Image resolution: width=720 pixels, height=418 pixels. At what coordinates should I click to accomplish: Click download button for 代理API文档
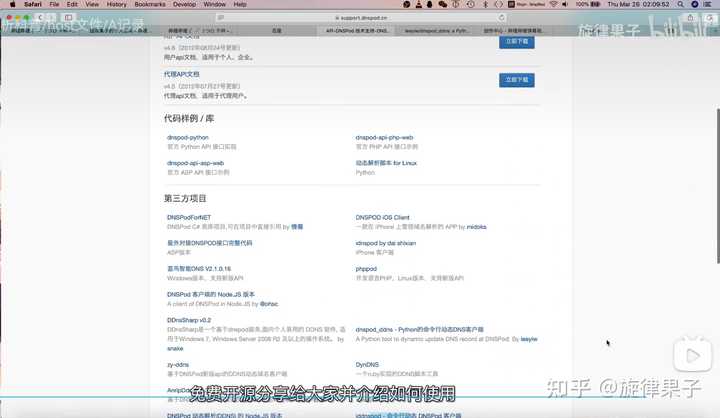[517, 80]
